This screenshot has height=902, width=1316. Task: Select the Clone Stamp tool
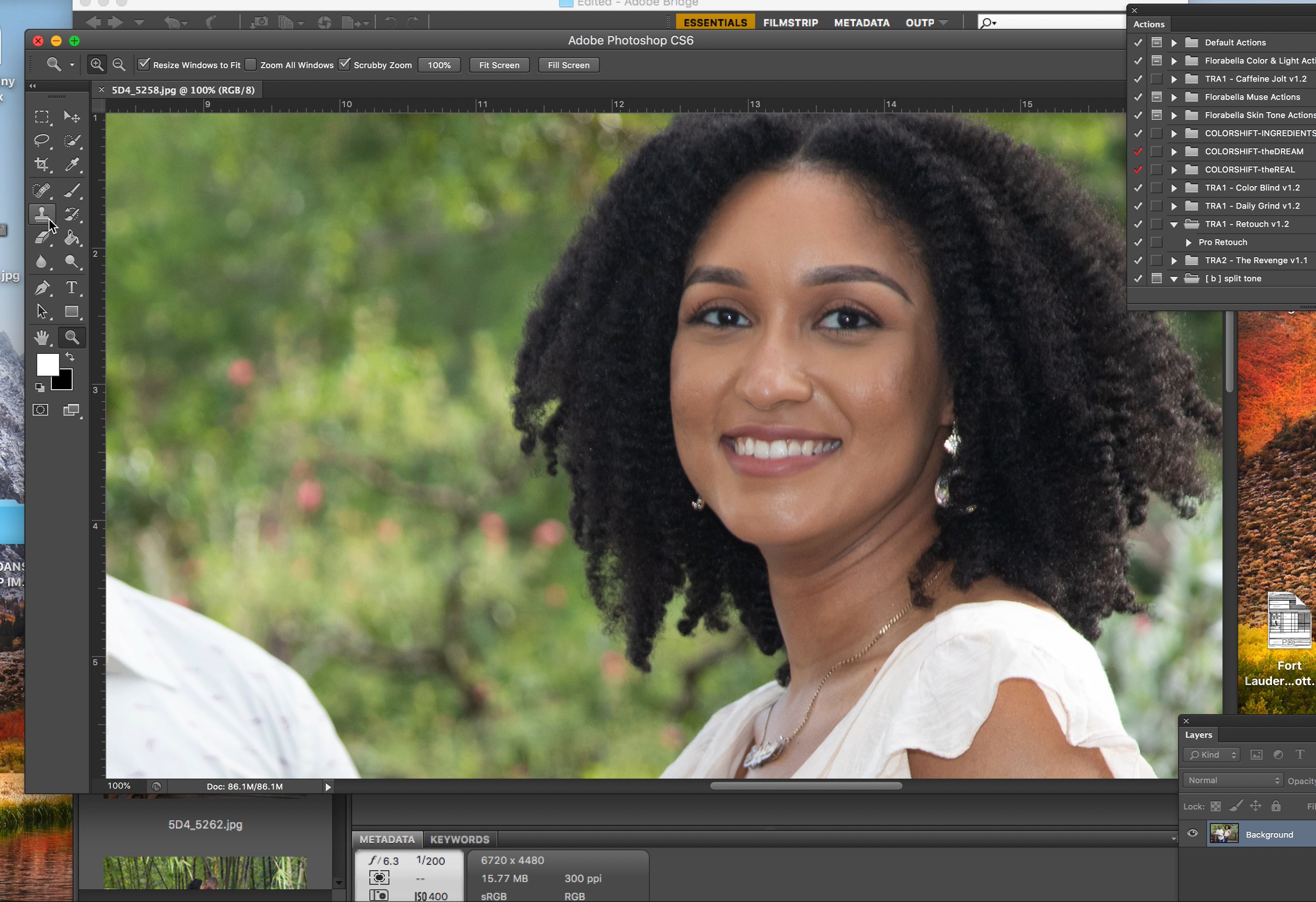coord(42,214)
